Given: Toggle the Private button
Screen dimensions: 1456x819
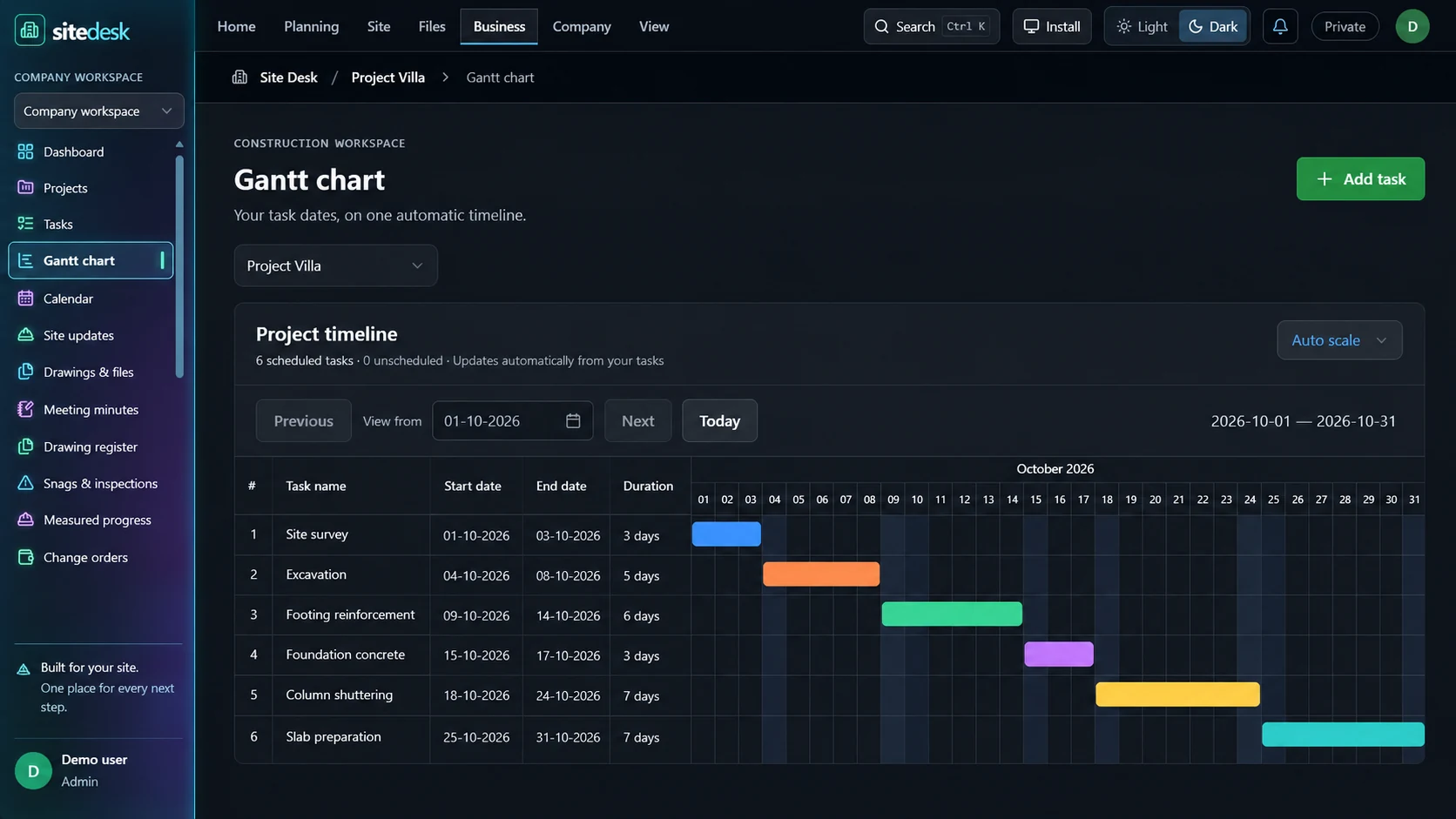Looking at the screenshot, I should (x=1345, y=26).
